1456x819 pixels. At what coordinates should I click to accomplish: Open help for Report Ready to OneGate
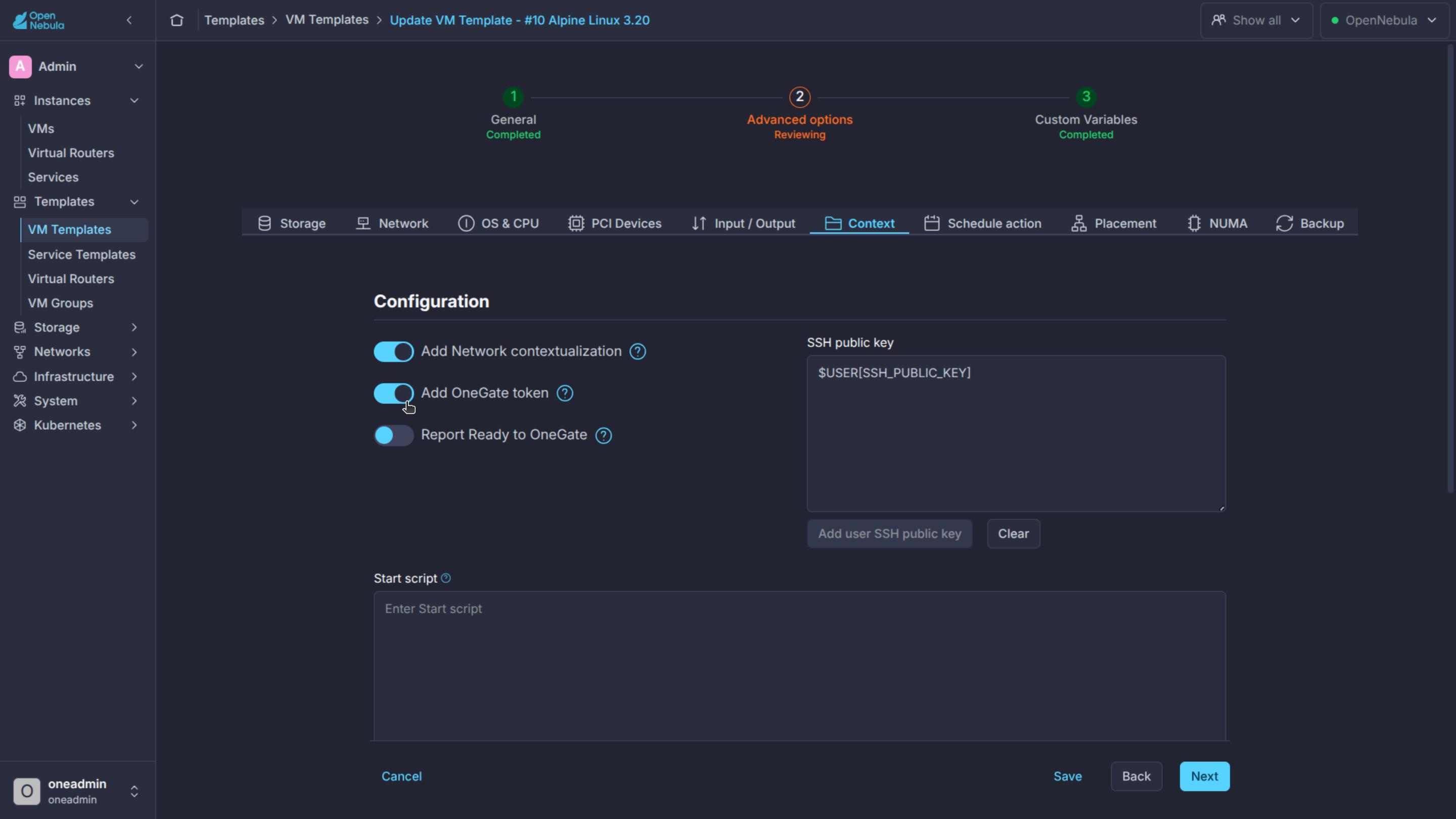pos(604,435)
